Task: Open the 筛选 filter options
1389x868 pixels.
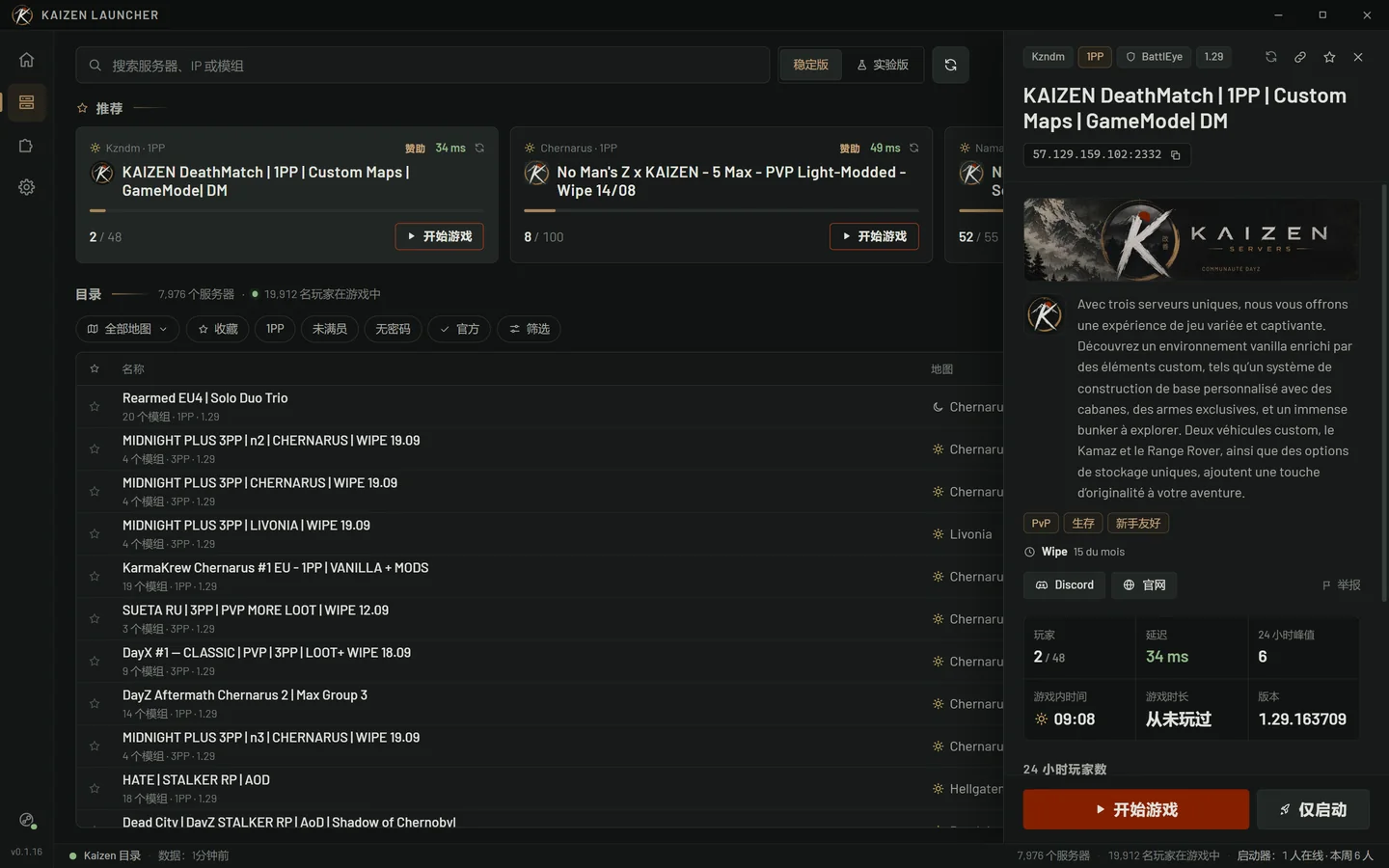Action: (x=530, y=329)
